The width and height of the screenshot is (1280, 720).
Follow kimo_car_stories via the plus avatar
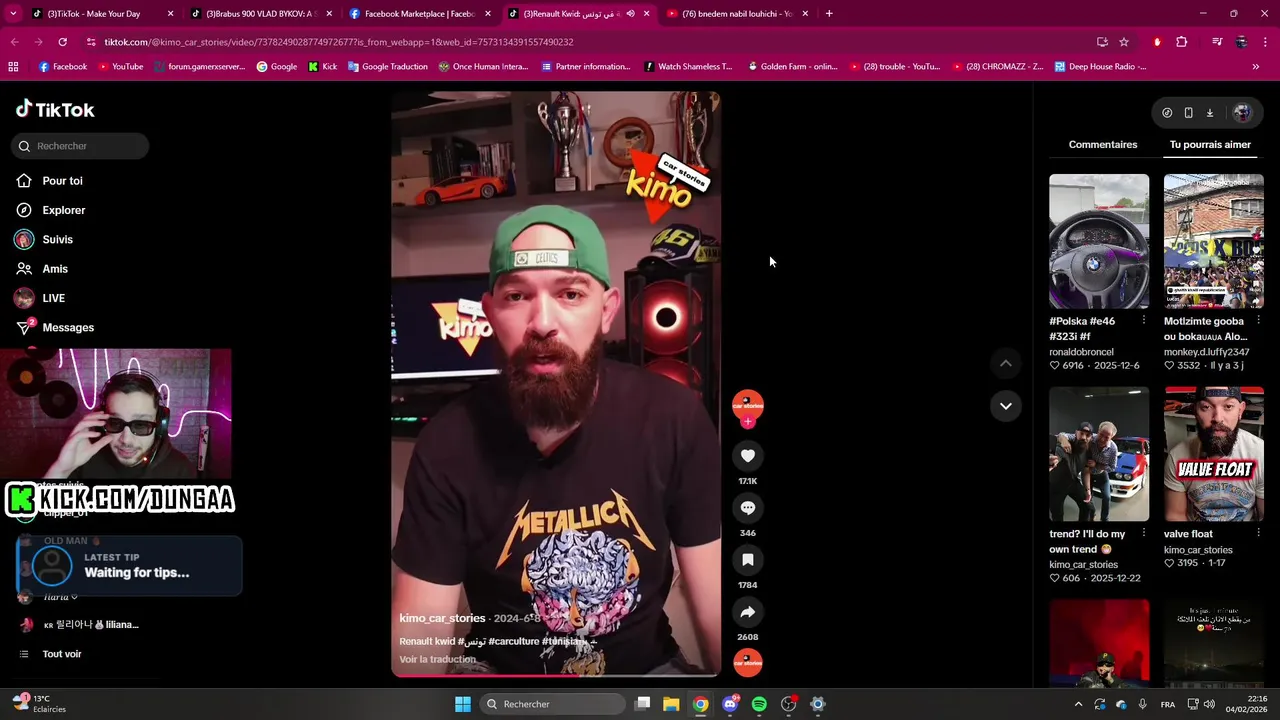(747, 421)
